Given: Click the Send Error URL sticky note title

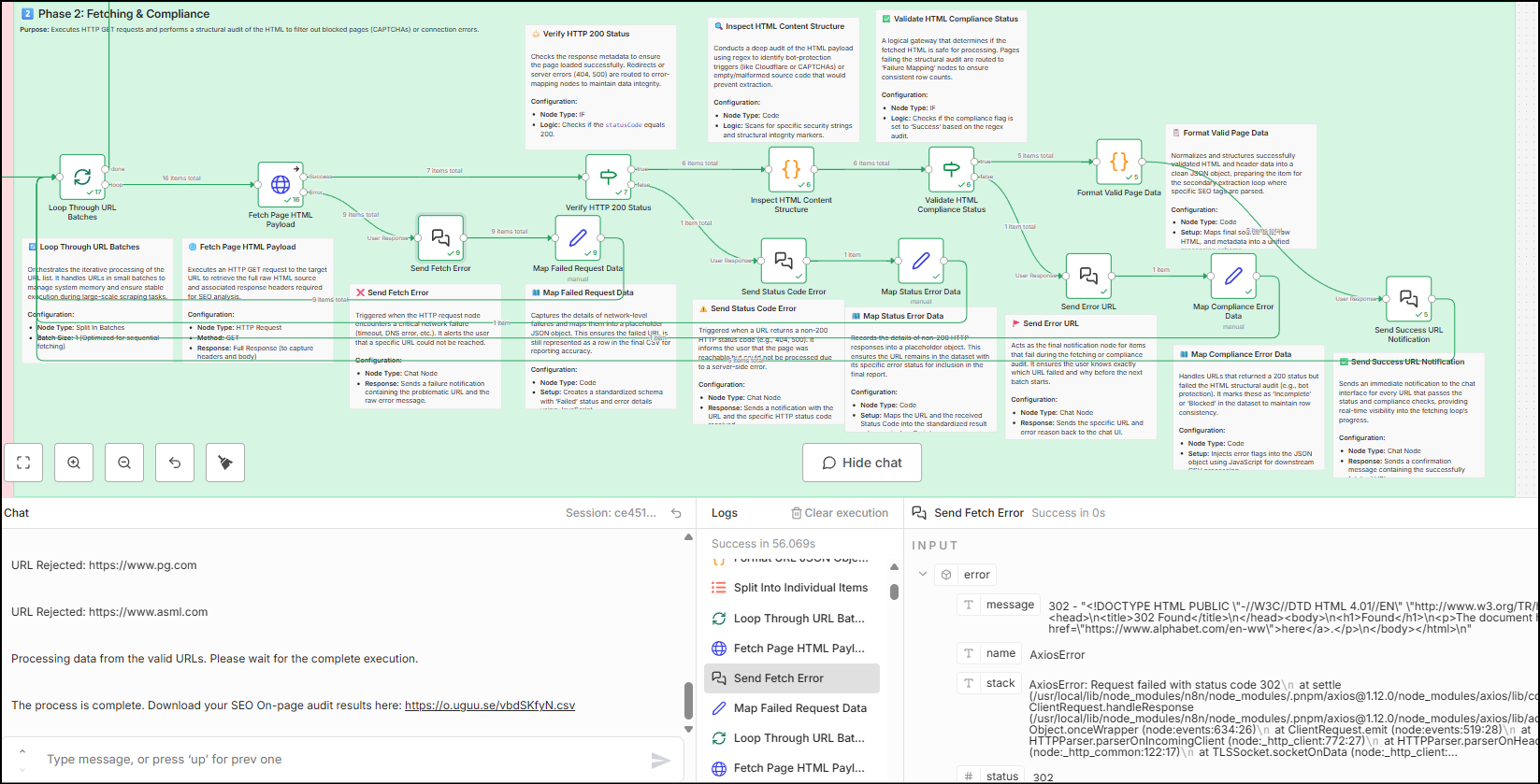Looking at the screenshot, I should click(x=1051, y=323).
